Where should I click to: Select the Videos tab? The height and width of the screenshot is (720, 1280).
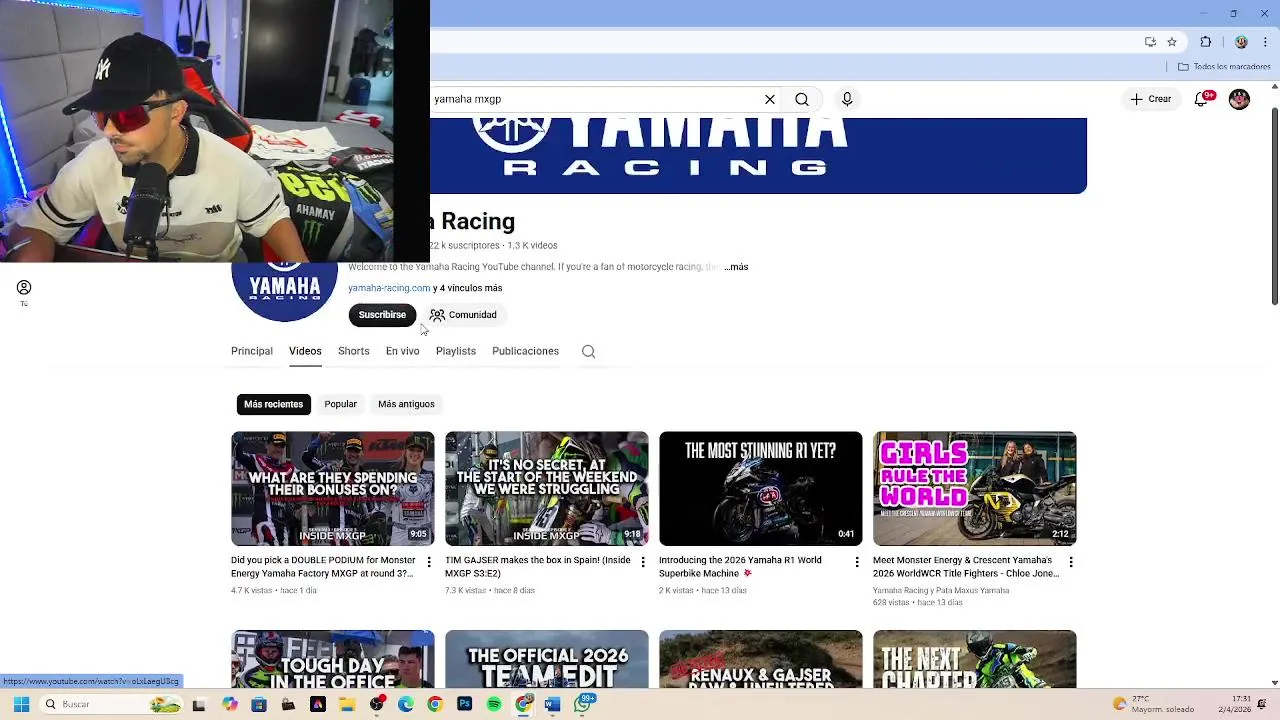tap(305, 351)
